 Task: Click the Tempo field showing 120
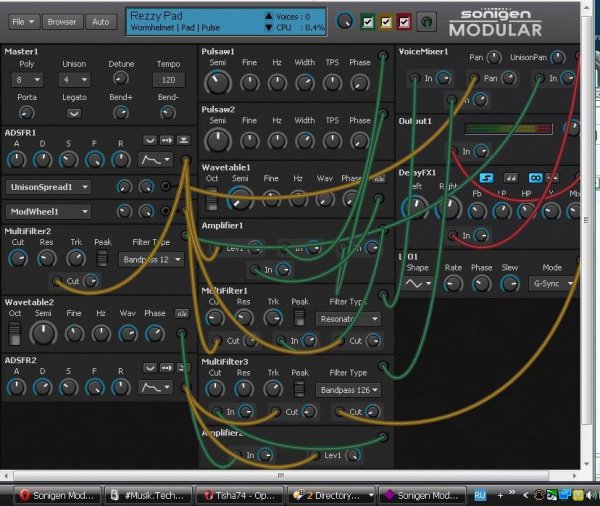coord(168,80)
